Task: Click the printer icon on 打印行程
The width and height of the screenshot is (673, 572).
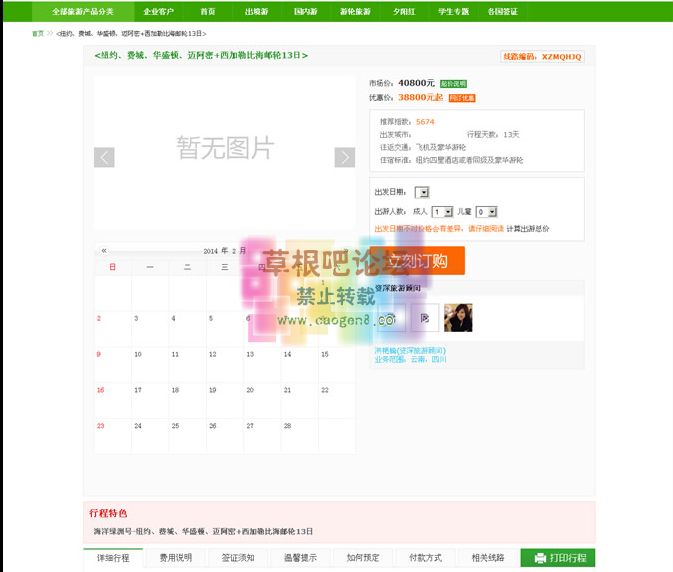Action: (x=540, y=558)
